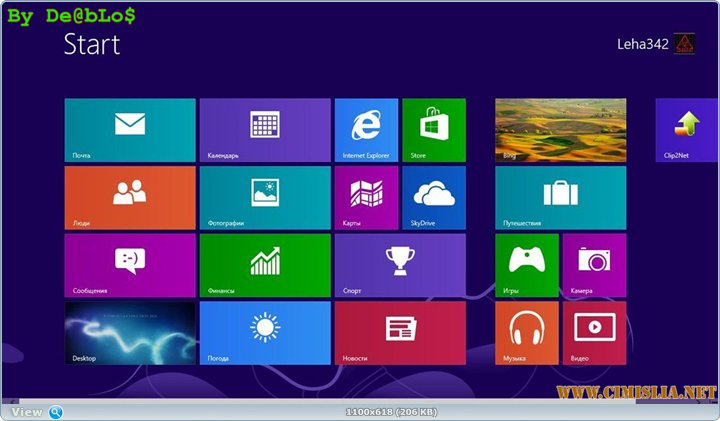Open the SkyDrive tile

[x=434, y=198]
